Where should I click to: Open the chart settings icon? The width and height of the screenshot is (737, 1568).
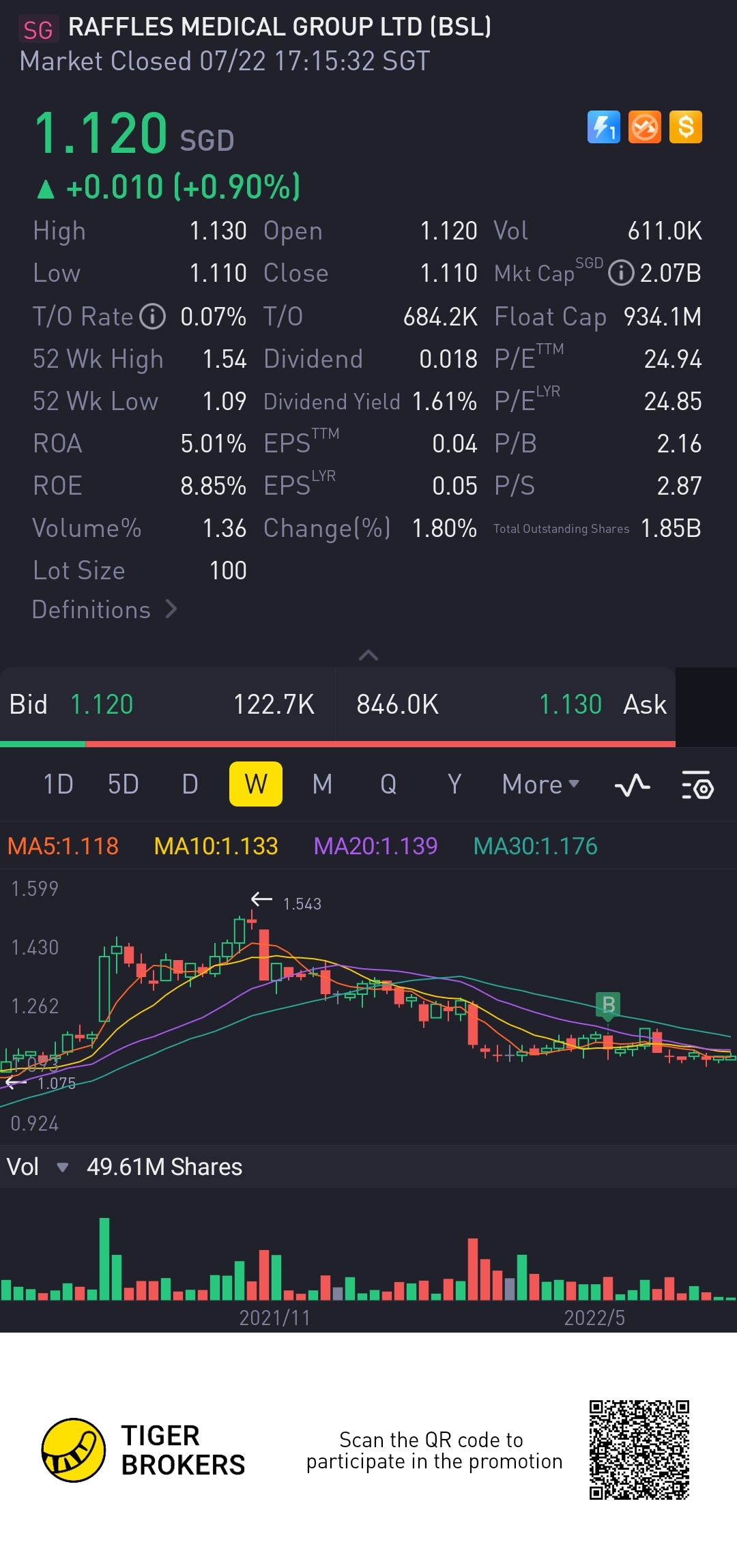[697, 785]
